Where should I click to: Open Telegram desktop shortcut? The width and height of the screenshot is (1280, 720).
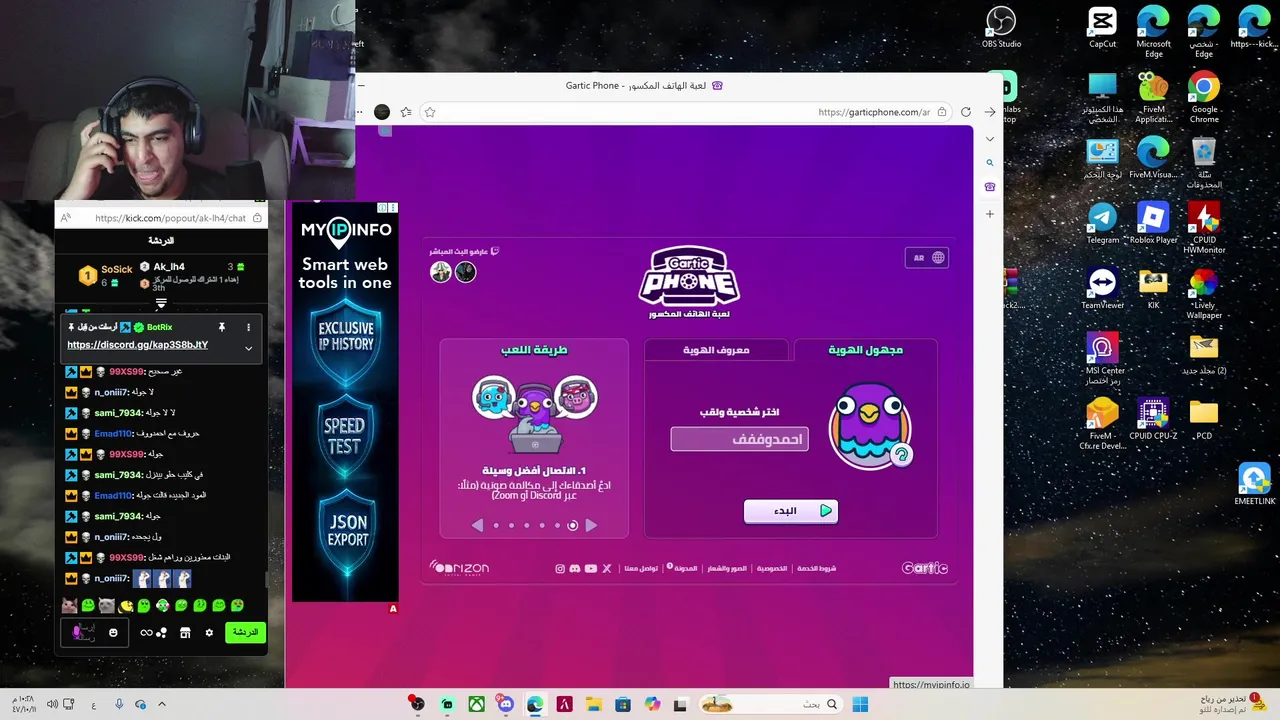(1103, 223)
